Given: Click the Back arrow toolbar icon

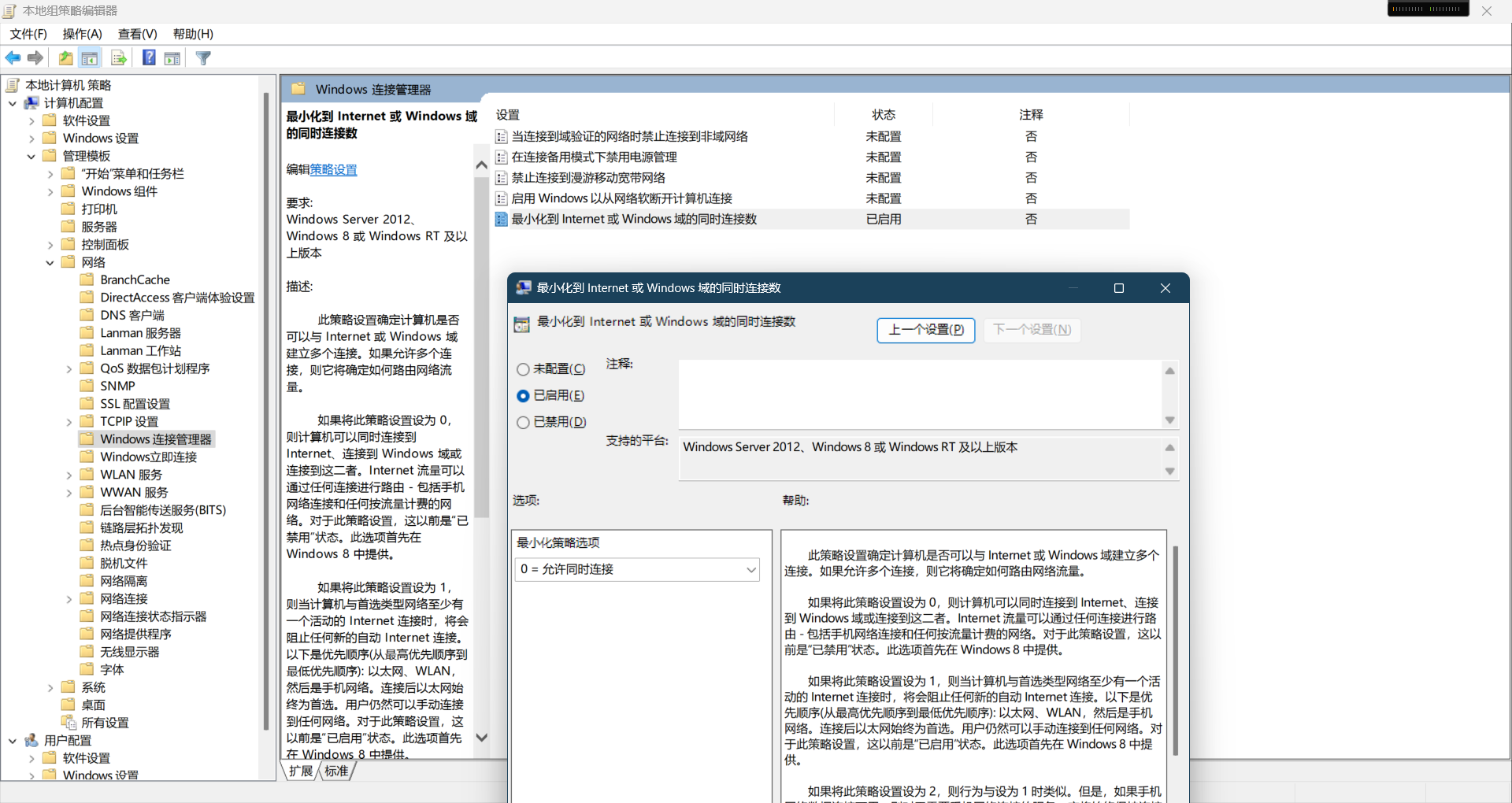Looking at the screenshot, I should pos(13,58).
